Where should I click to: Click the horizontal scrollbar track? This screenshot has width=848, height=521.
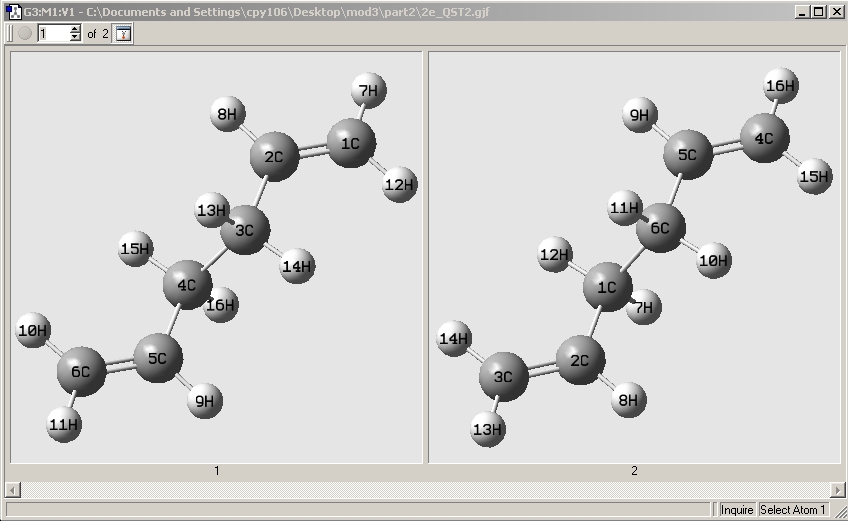click(x=425, y=490)
